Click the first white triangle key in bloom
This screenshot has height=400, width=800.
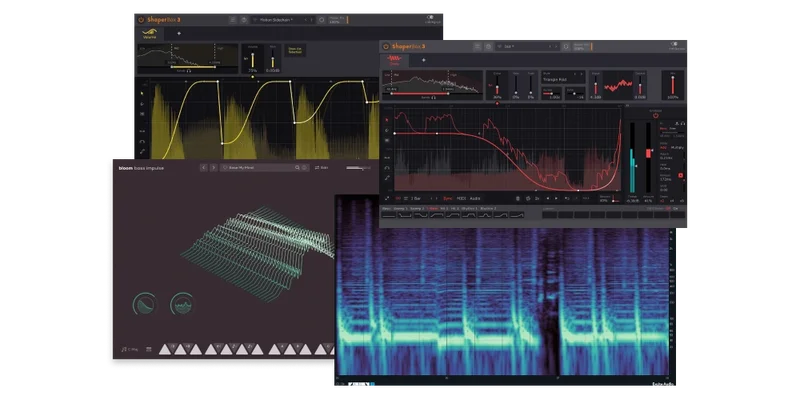(164, 349)
